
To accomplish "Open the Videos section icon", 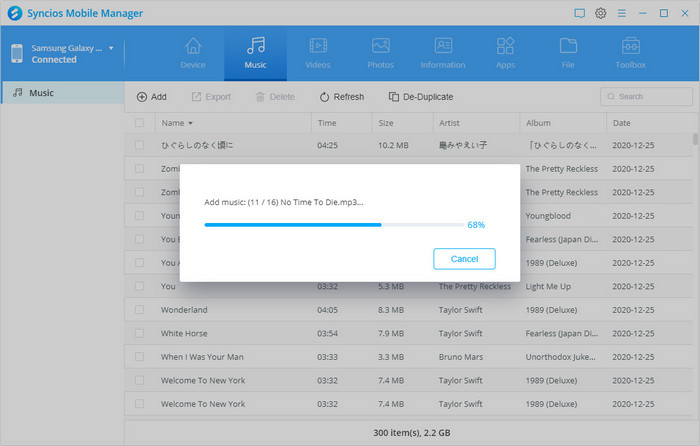I will click(x=318, y=46).
